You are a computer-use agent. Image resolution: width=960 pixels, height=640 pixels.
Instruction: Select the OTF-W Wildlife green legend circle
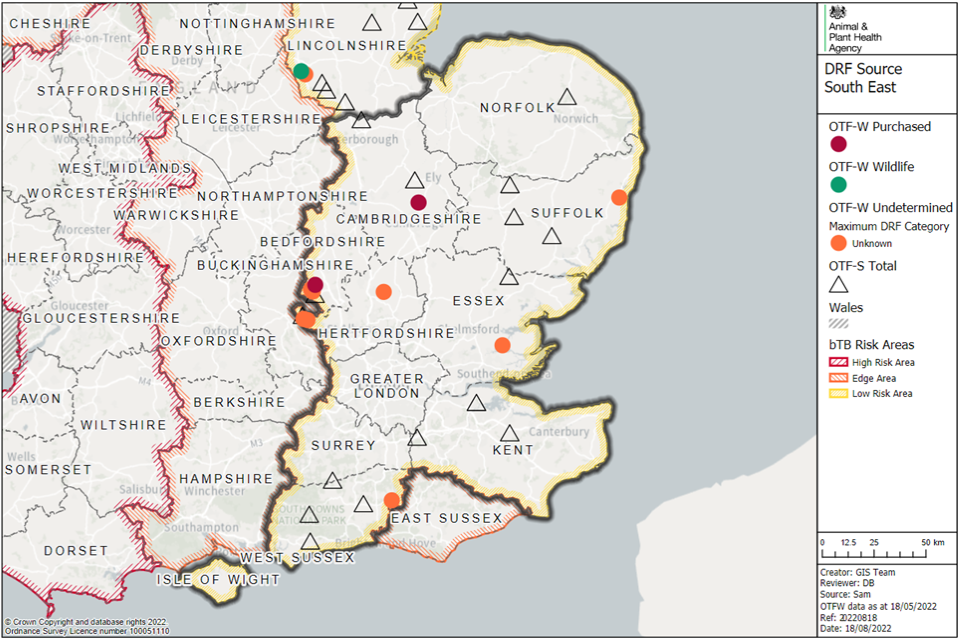pos(838,184)
